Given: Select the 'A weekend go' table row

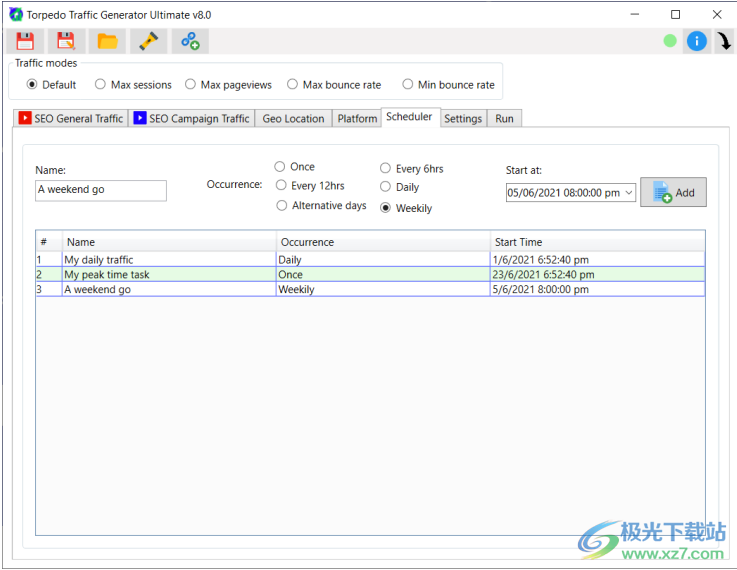Looking at the screenshot, I should (370, 289).
